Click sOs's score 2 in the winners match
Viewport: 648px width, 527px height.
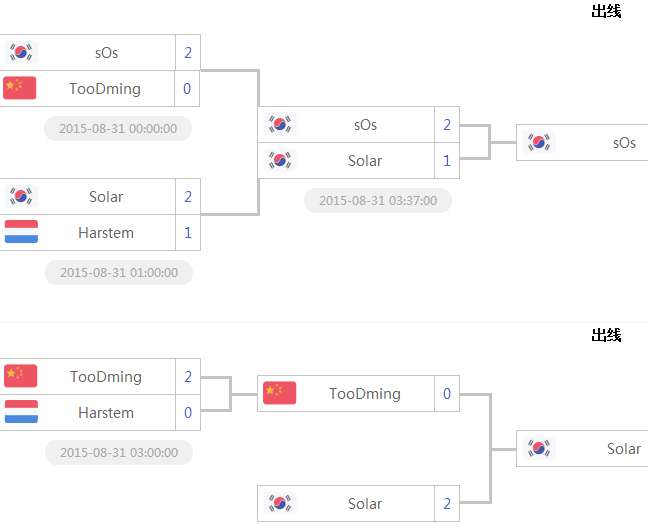(447, 125)
